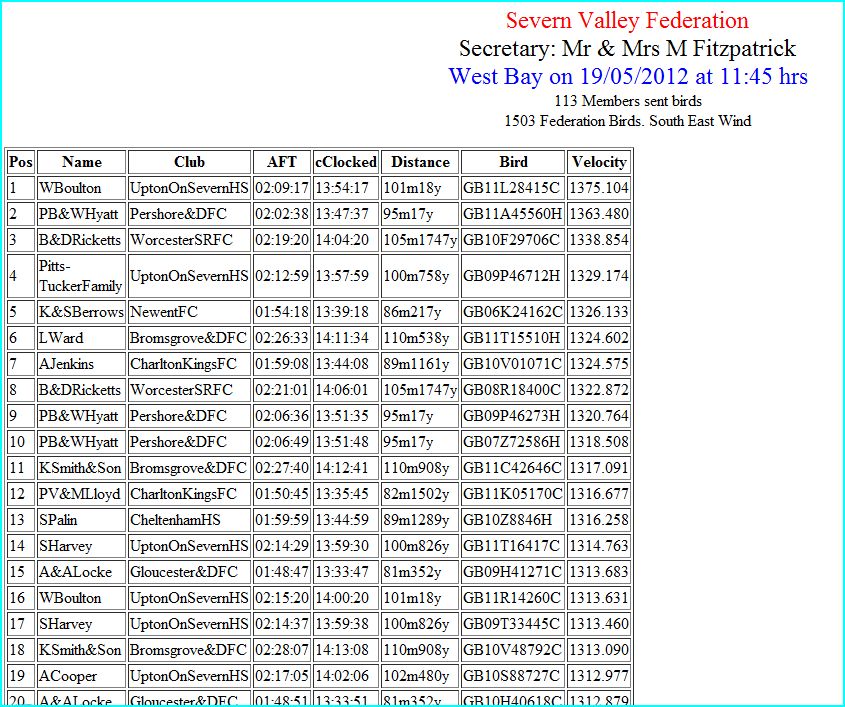Screen dimensions: 845x707
Task: Click the Severn Valley Federation heading
Action: coord(627,20)
